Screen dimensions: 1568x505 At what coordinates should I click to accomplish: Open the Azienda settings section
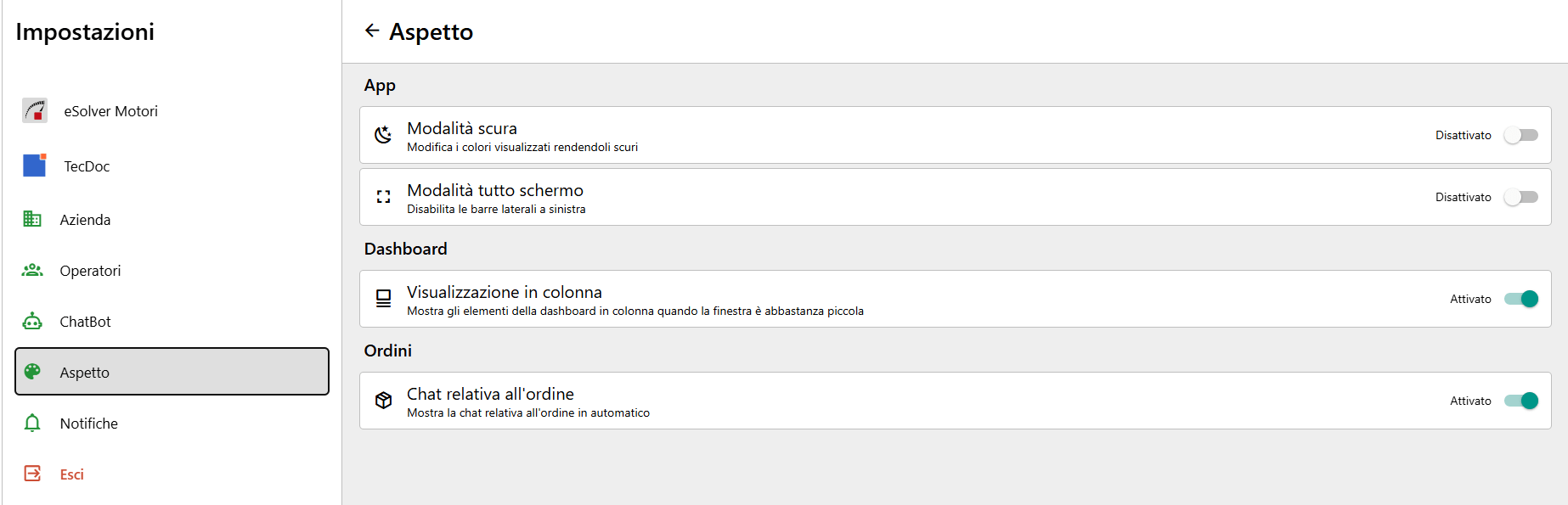(x=172, y=219)
